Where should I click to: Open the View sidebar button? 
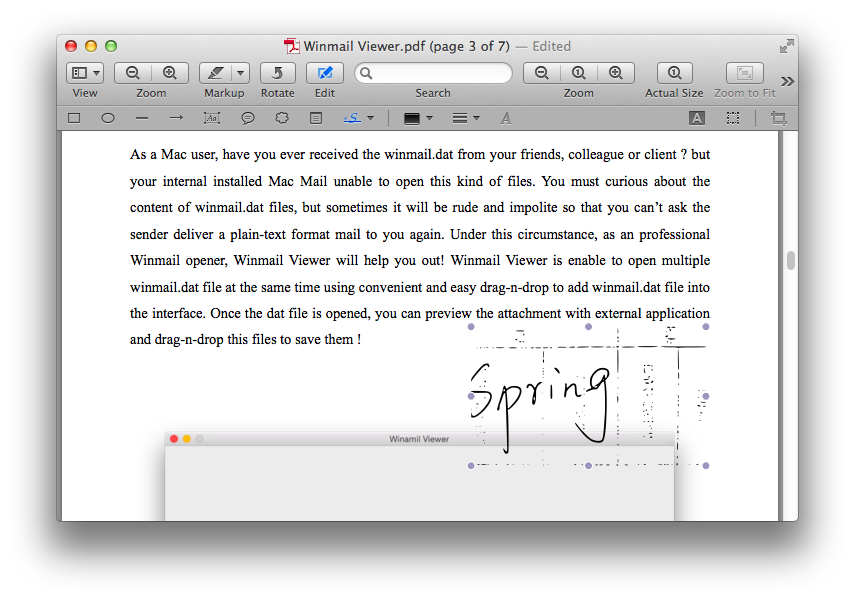[x=80, y=73]
